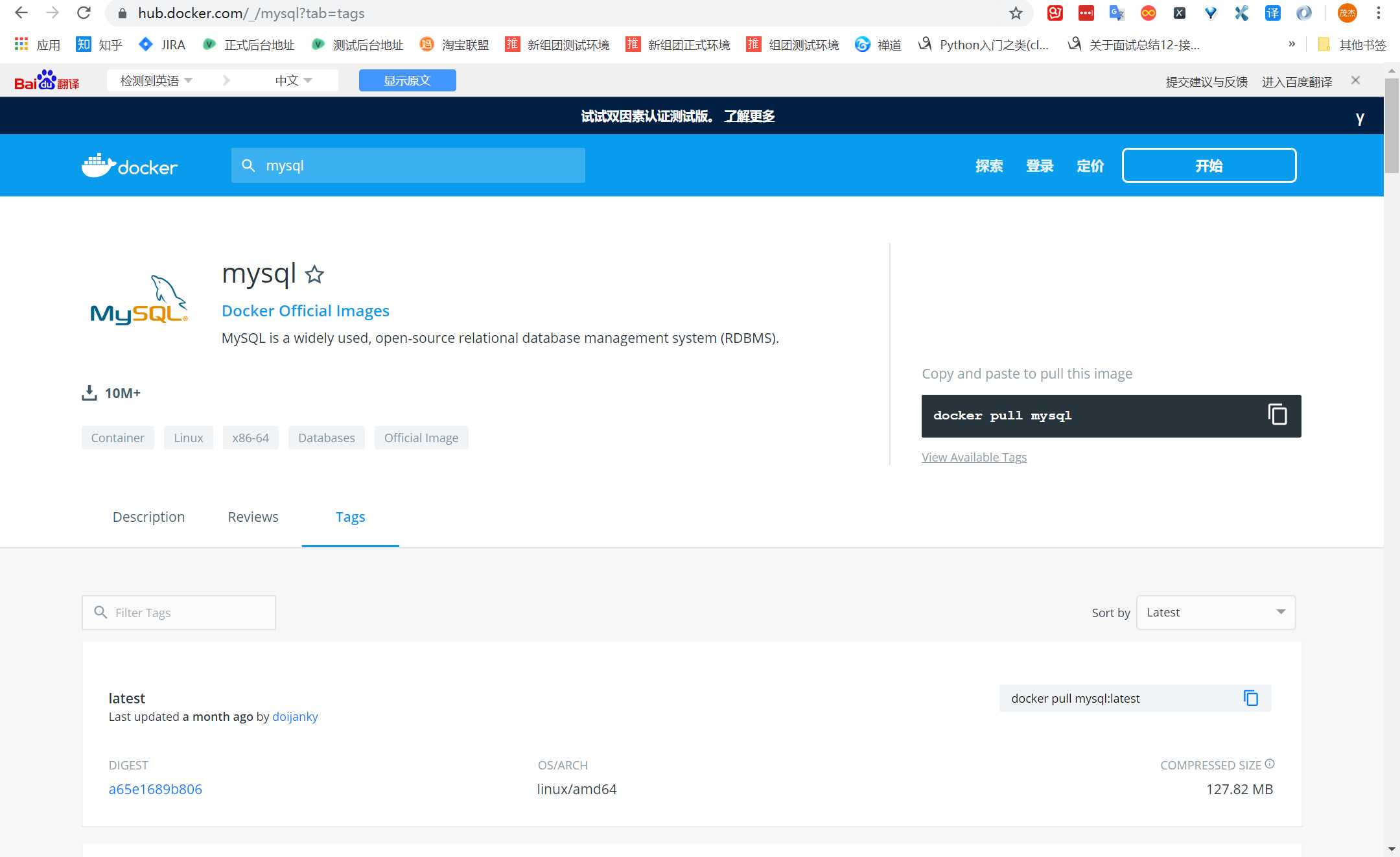The height and width of the screenshot is (857, 1400).
Task: Click the page vertical scrollbar thumb
Action: 1392,126
